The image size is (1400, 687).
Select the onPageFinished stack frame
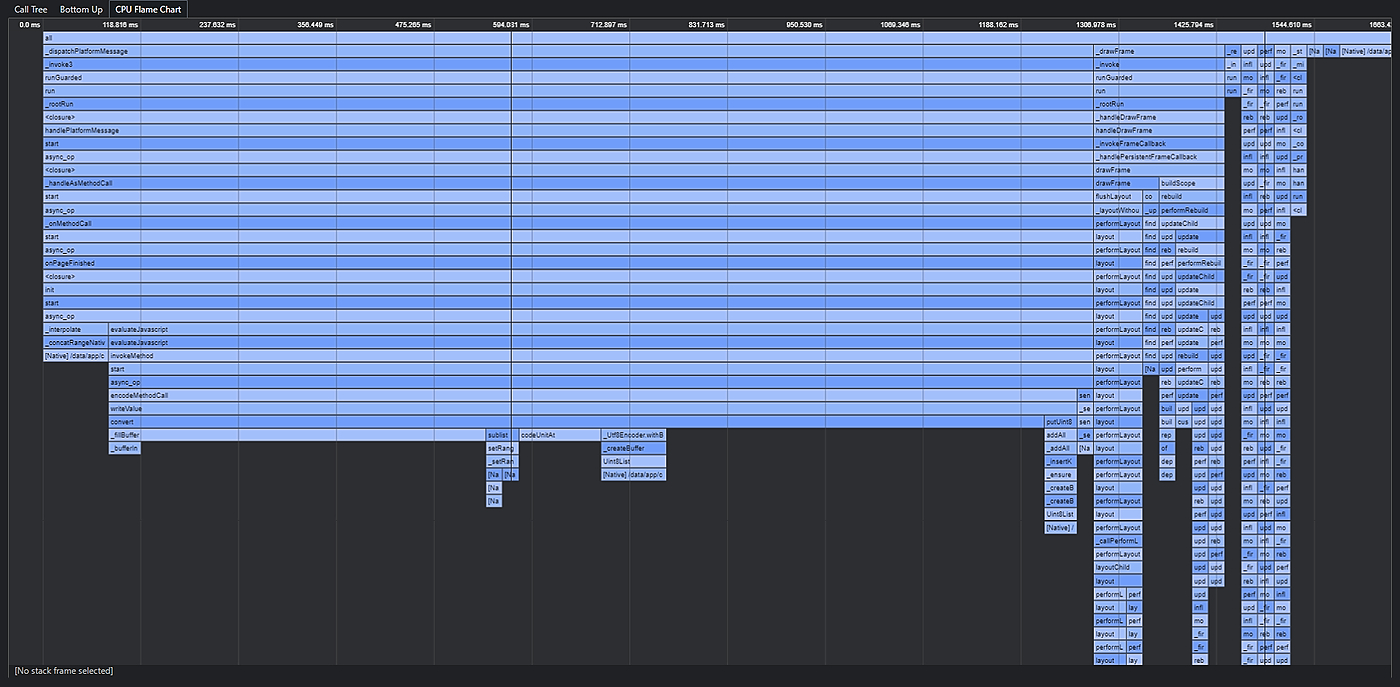[x=568, y=263]
